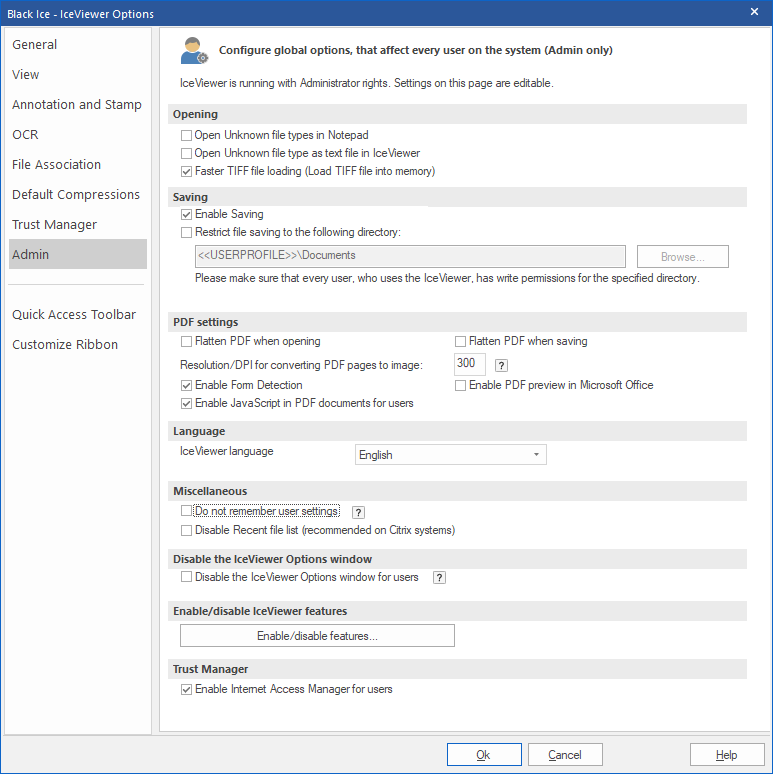773x774 pixels.
Task: Open help icon next to the DPI field
Action: [501, 365]
